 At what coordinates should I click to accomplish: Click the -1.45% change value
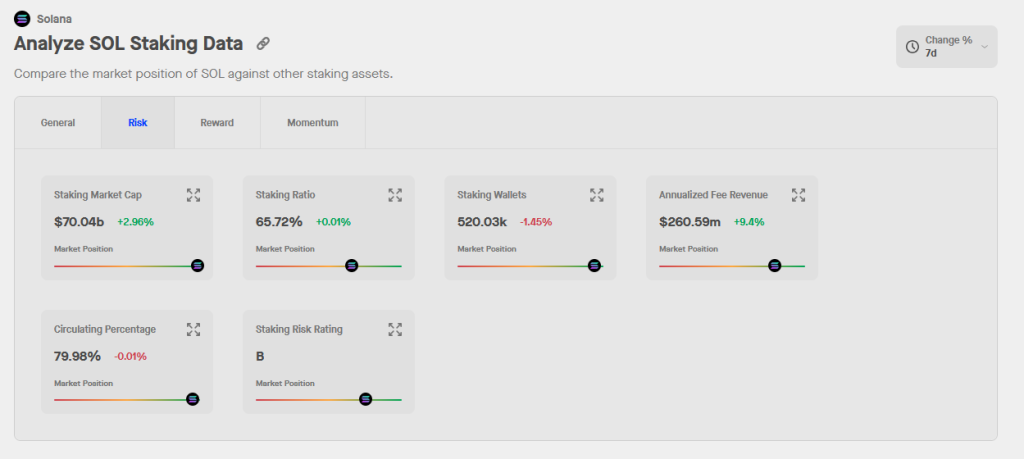(536, 222)
